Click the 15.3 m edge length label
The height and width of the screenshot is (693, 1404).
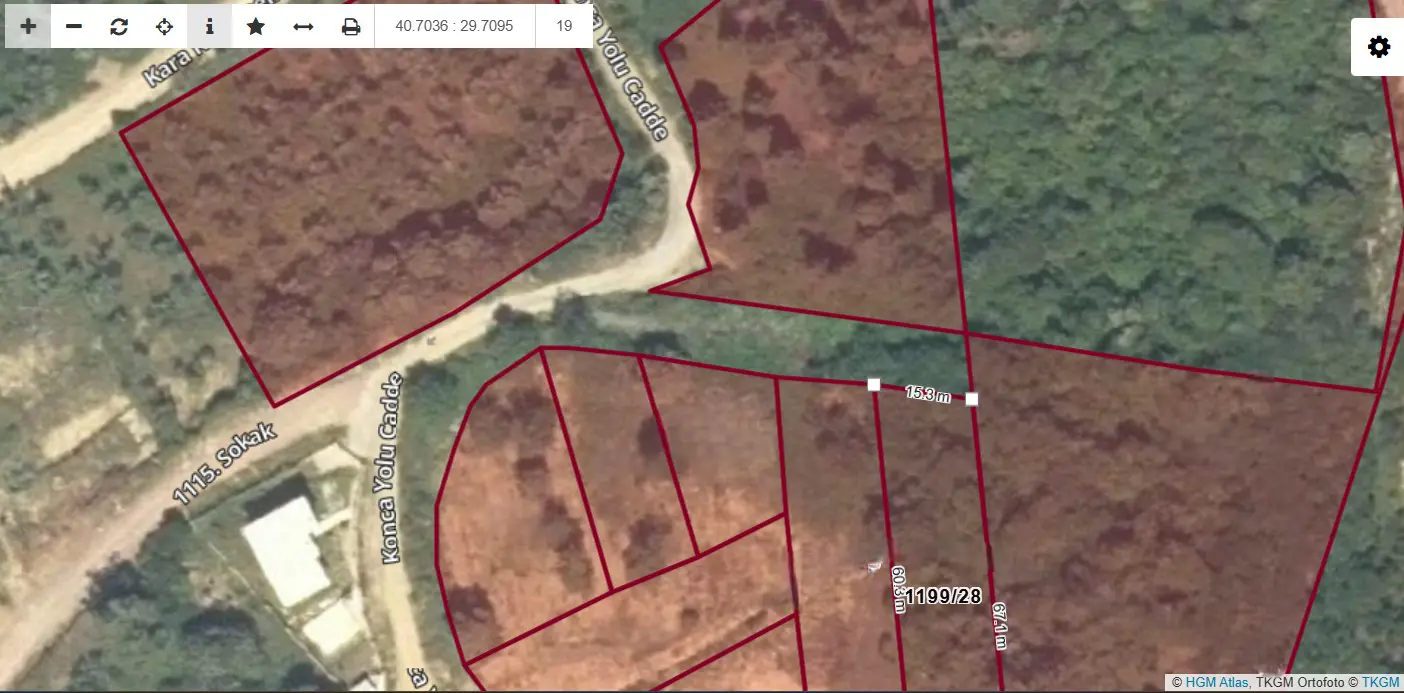coord(928,393)
